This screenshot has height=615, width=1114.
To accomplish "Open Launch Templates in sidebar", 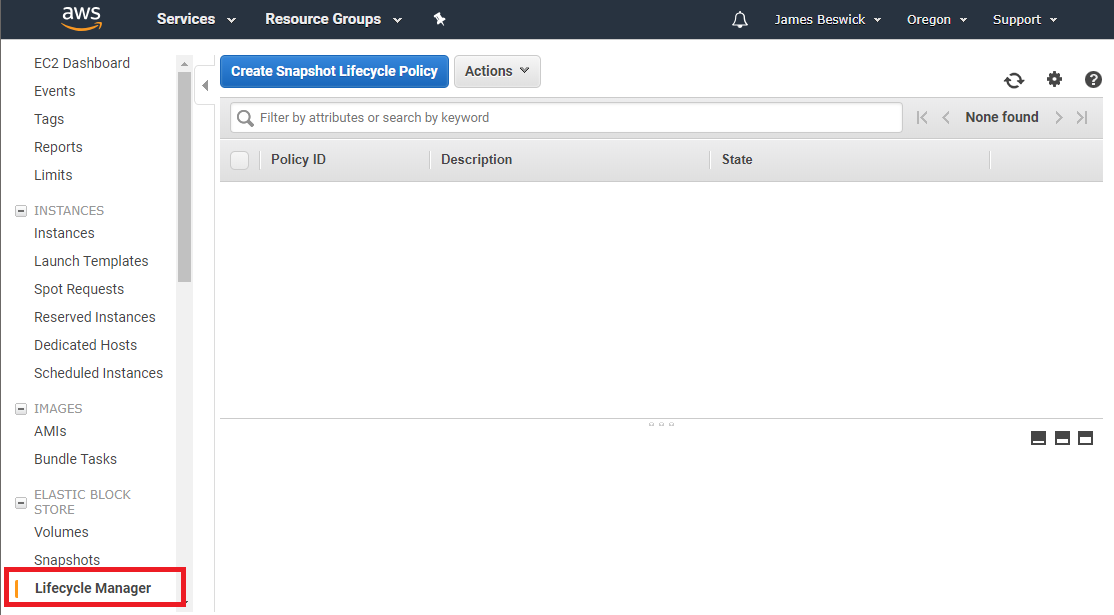I will pos(91,261).
